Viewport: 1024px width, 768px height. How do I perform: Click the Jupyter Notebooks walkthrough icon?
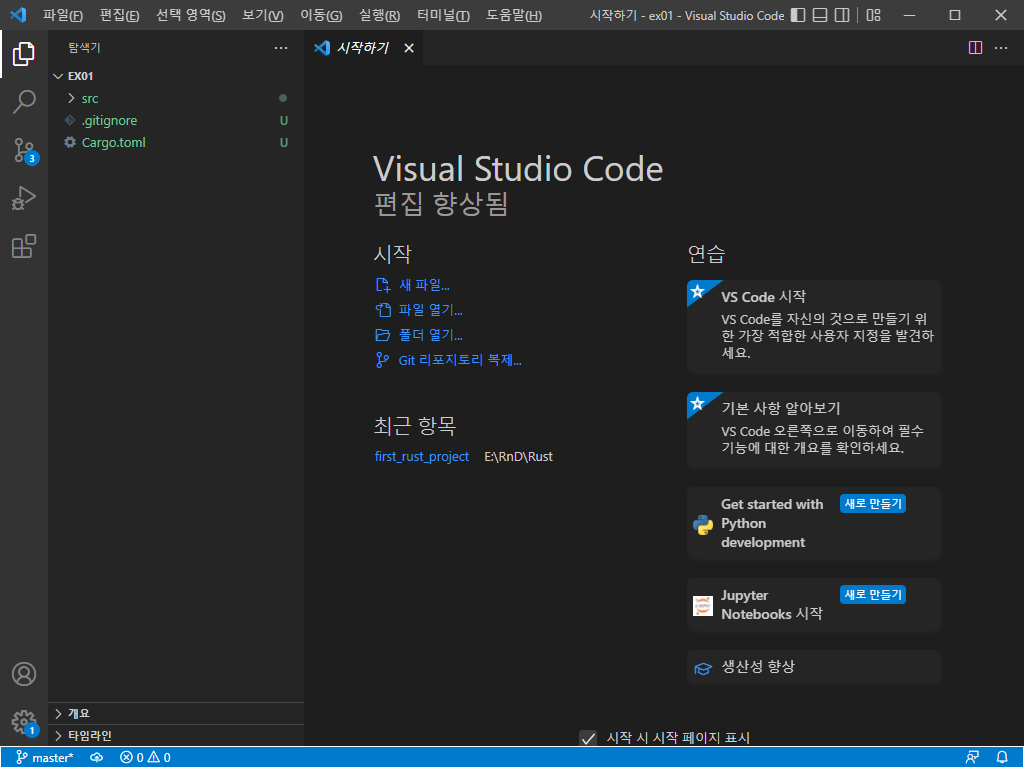point(703,605)
